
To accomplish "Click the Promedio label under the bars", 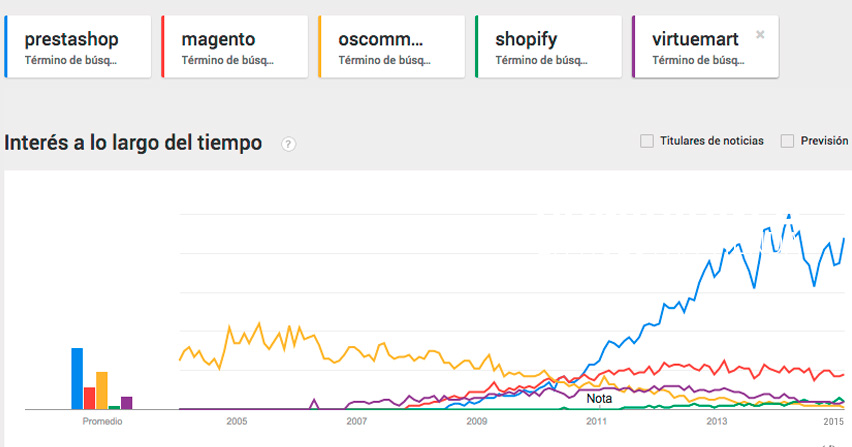I will click(x=102, y=423).
